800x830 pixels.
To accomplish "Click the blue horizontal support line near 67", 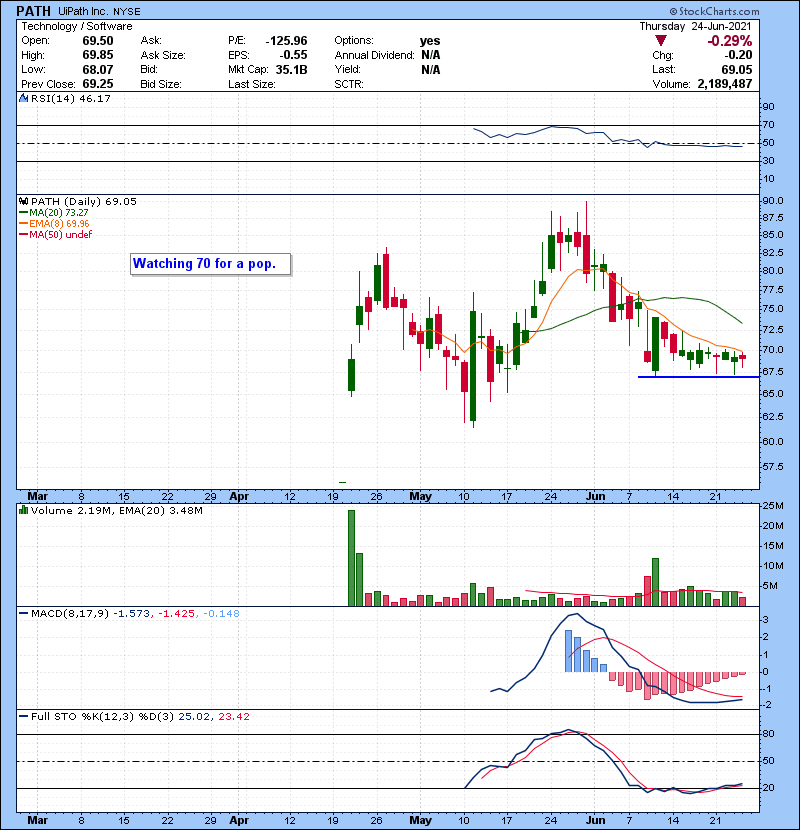I will pyautogui.click(x=699, y=377).
